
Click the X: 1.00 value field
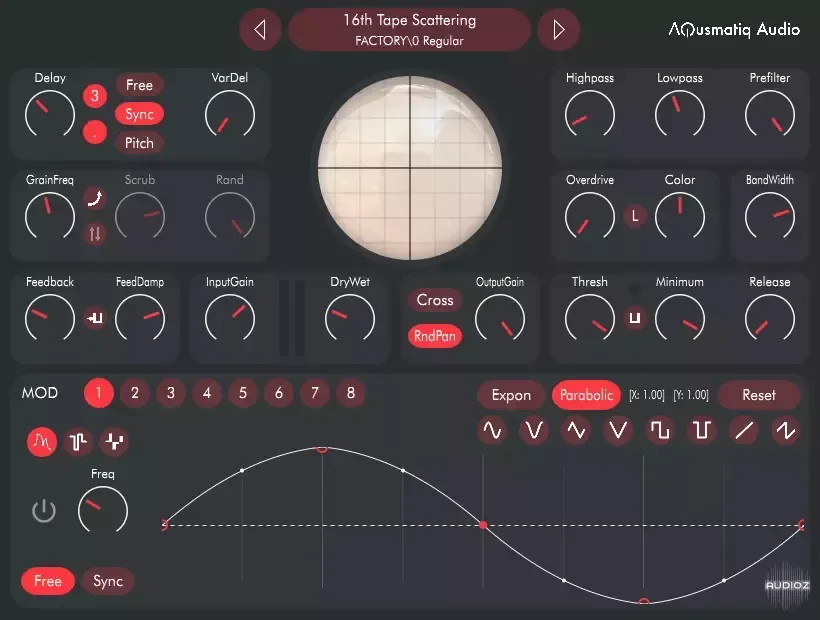point(646,395)
